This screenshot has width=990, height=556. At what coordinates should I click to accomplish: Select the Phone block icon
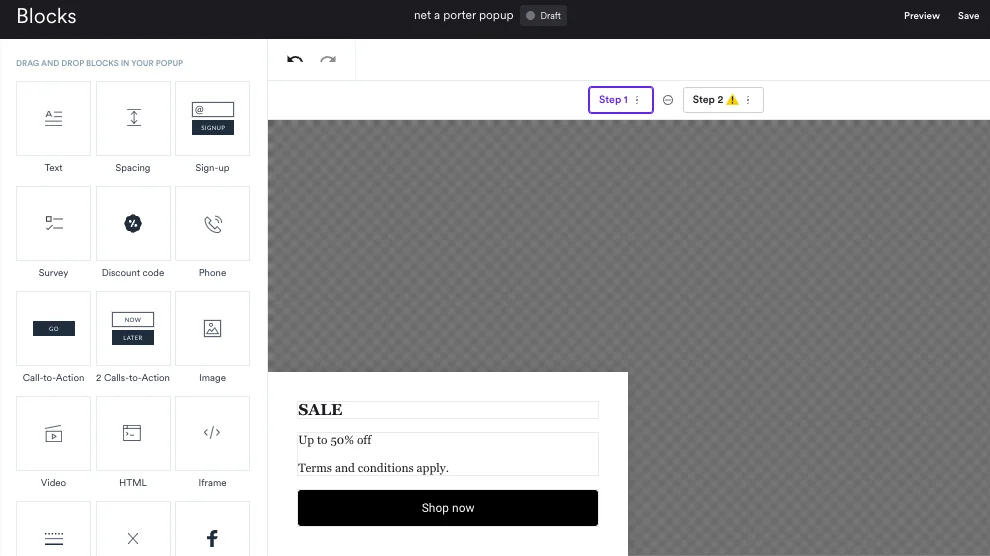coord(213,223)
